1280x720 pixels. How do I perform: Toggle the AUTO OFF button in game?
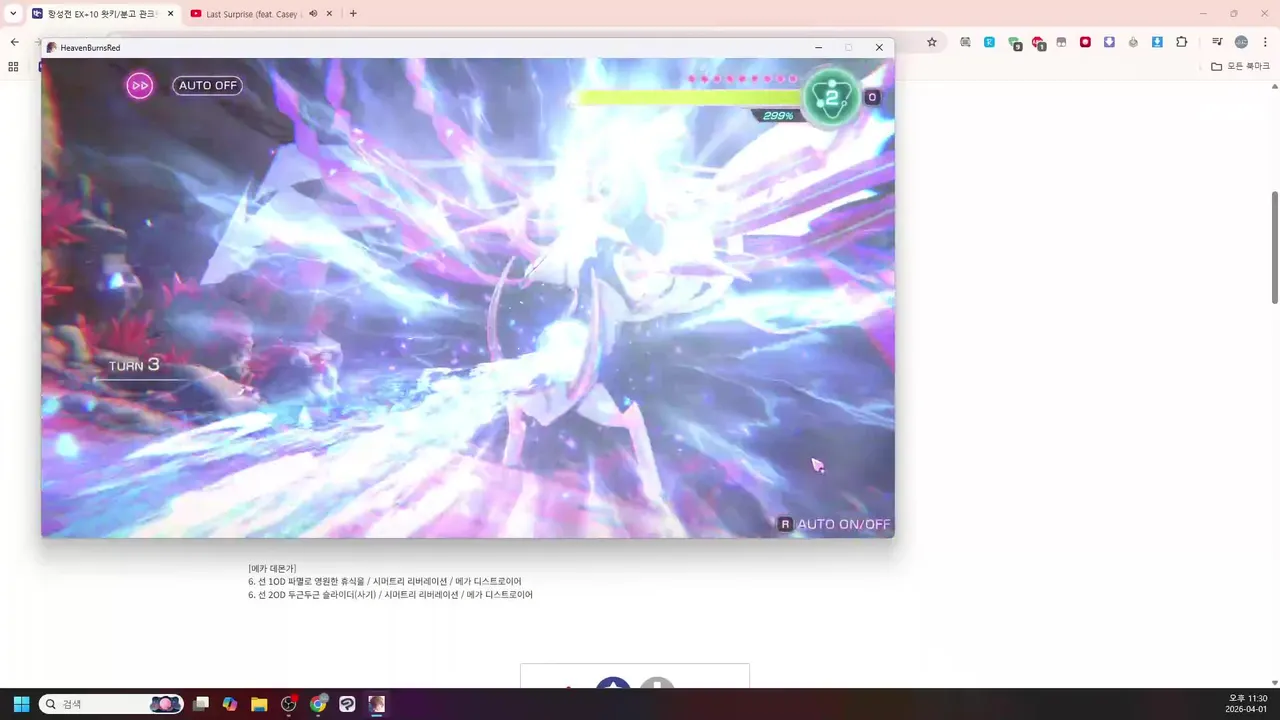[x=208, y=85]
